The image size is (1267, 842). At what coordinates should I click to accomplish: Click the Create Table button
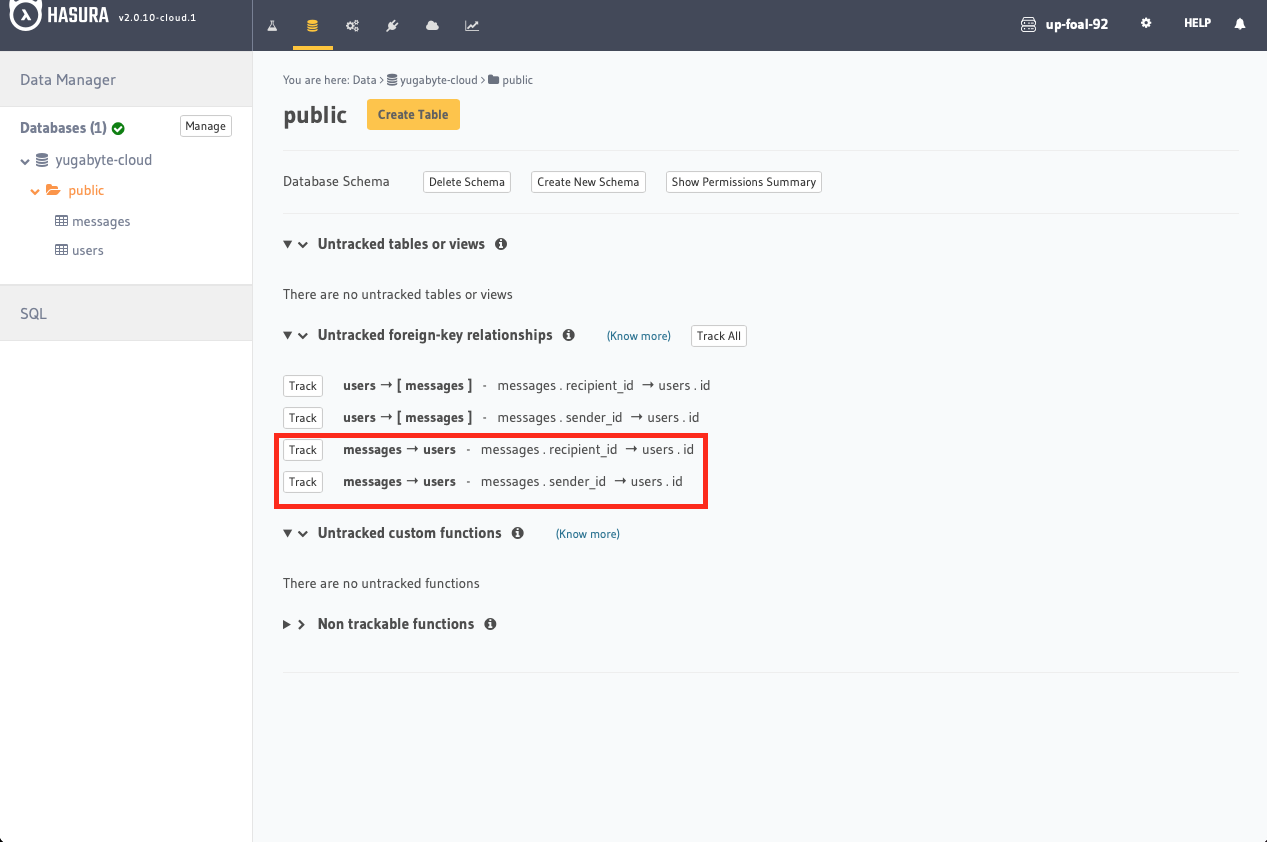(x=413, y=114)
